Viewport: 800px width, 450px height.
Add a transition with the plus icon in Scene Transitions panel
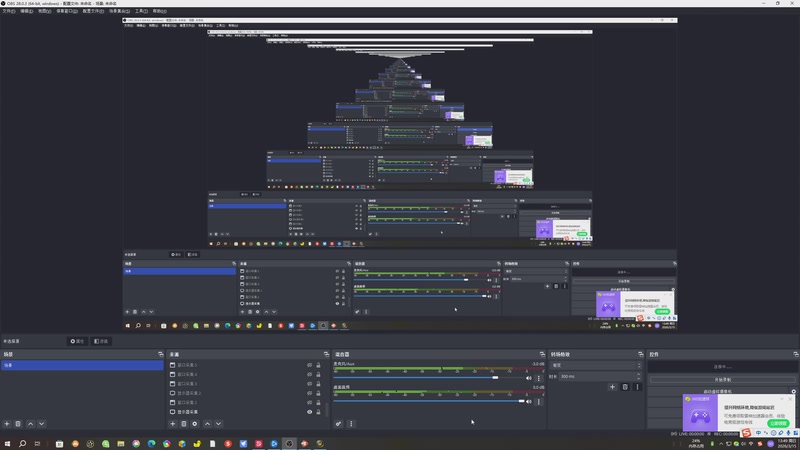(612, 387)
